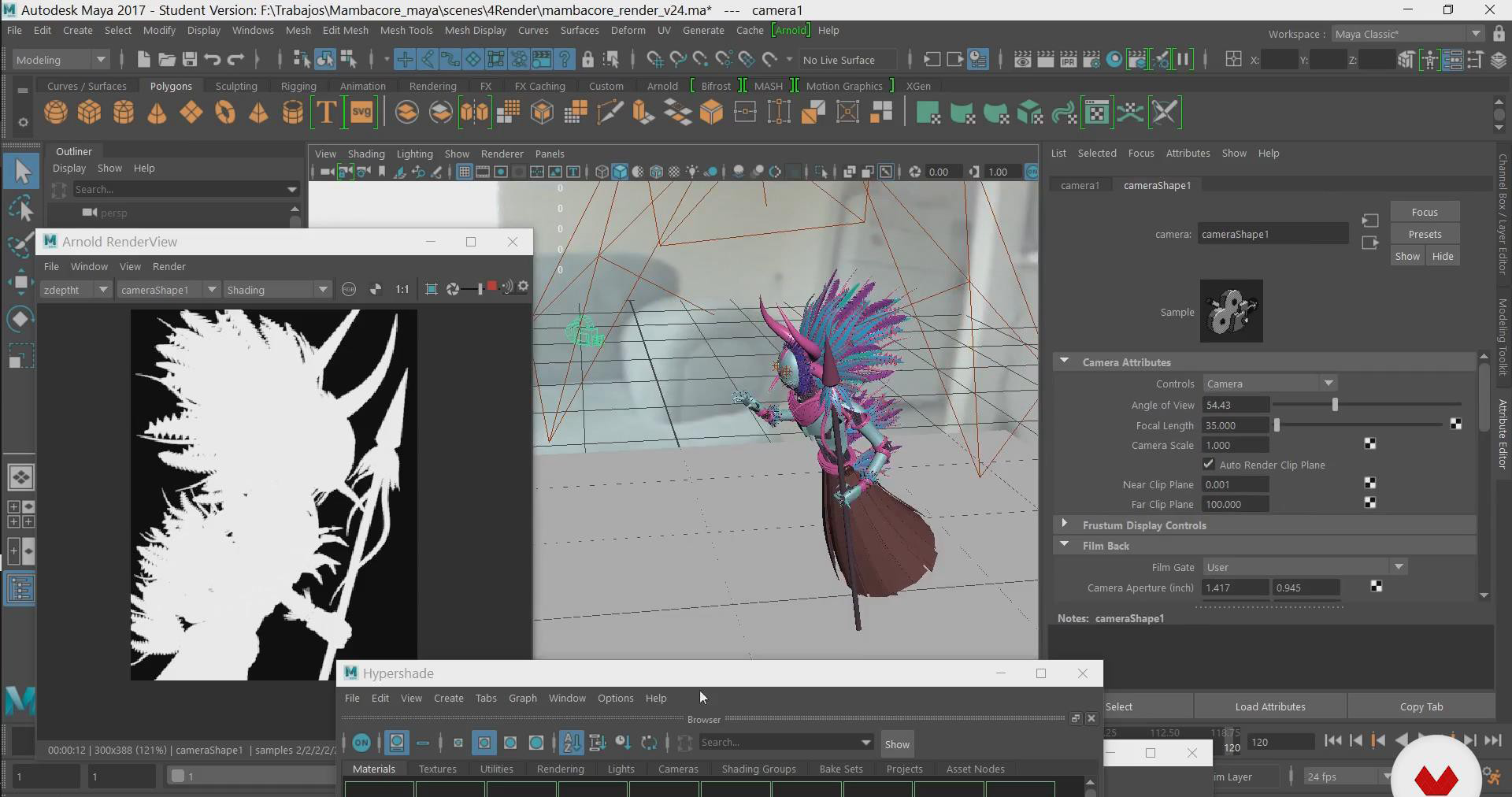
Task: Click the Save Scene floppy icon
Action: [x=189, y=59]
